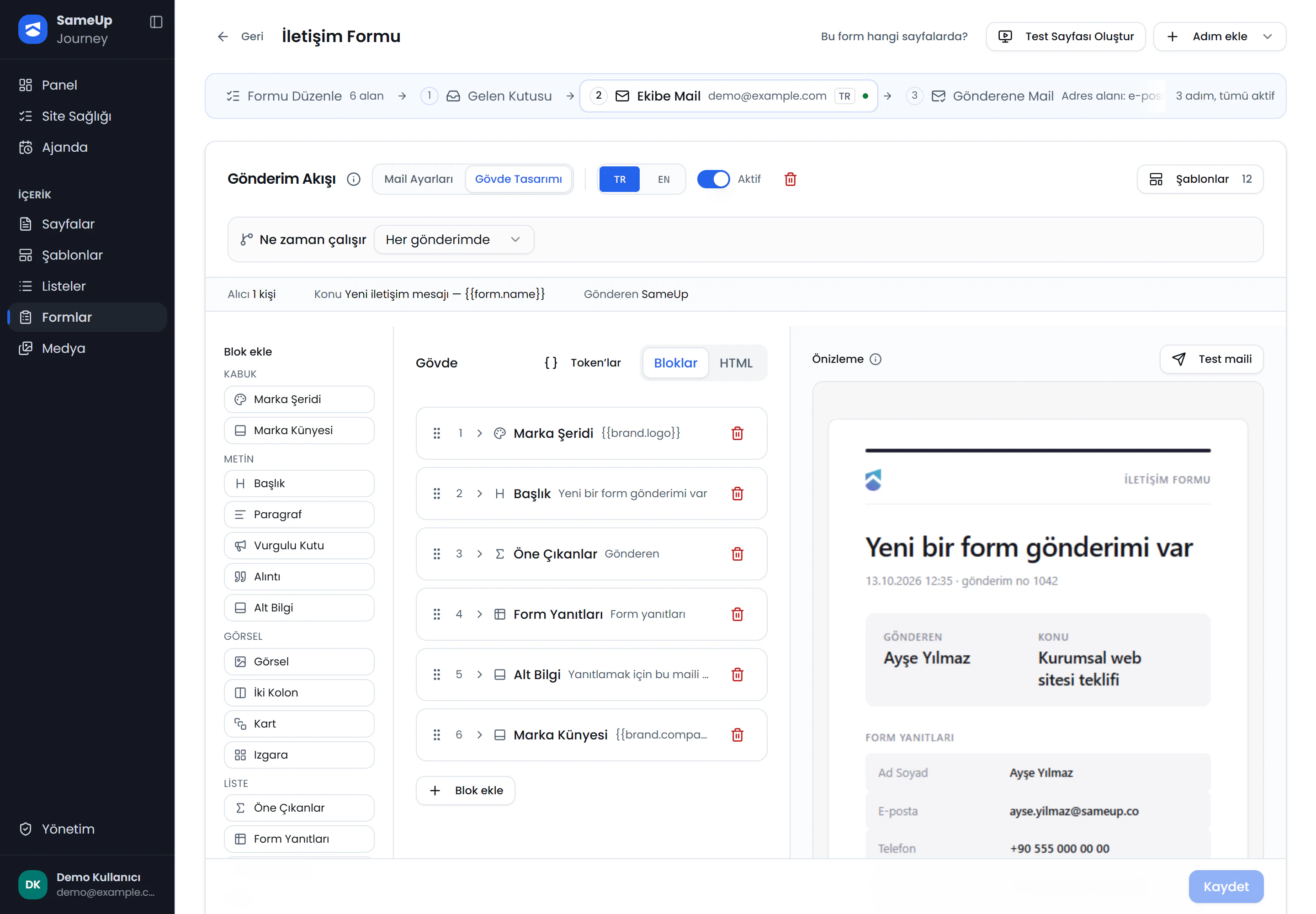Screen dimensions: 1316x914
Task: Click Blok ekle below the block list
Action: tap(465, 791)
